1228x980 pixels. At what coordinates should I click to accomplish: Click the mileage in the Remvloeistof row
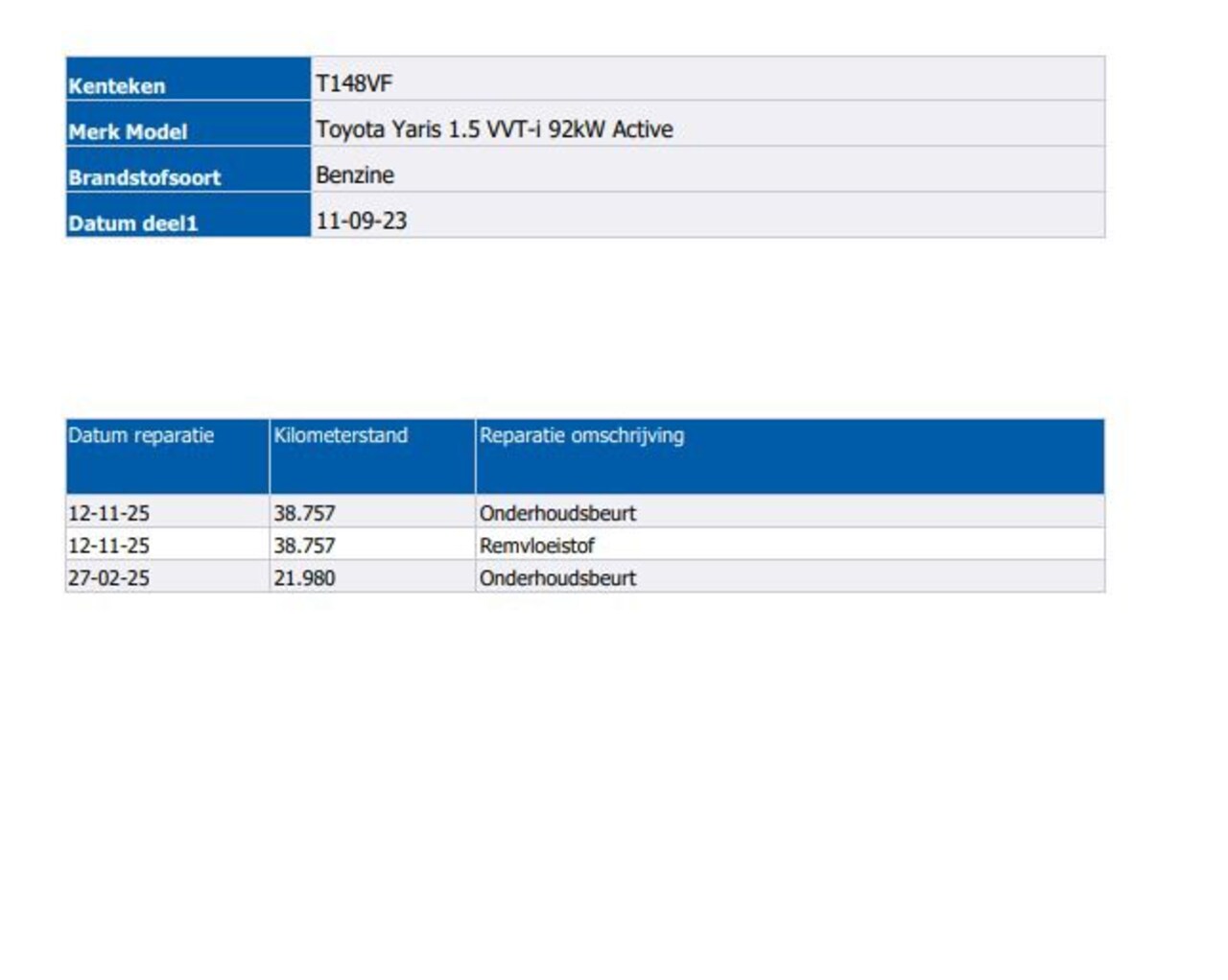pos(304,546)
